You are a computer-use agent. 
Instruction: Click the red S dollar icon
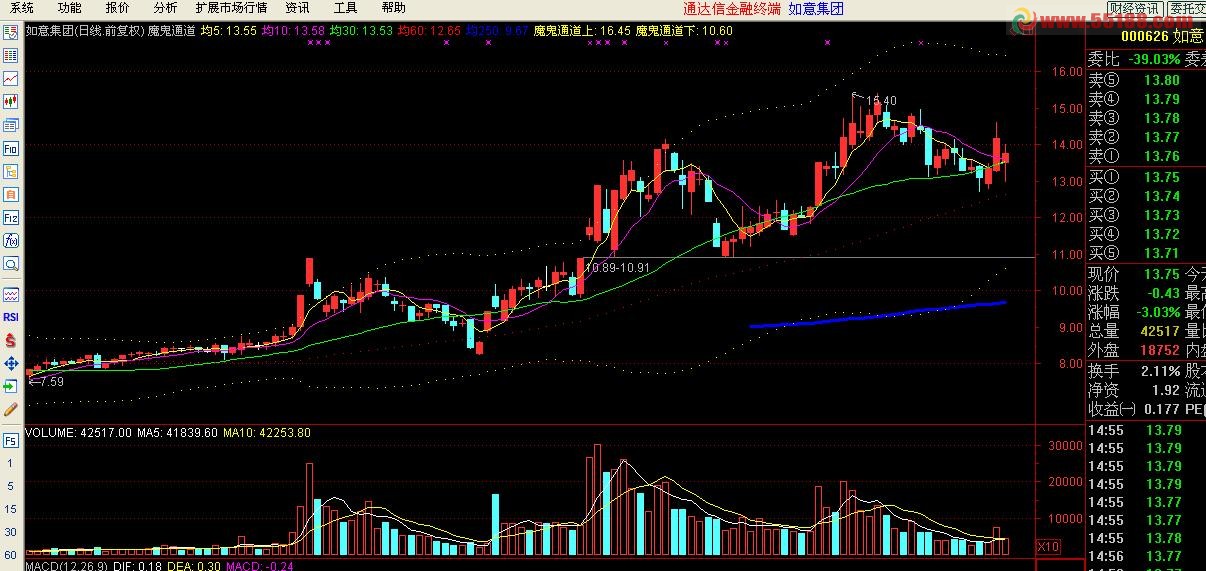[11, 340]
